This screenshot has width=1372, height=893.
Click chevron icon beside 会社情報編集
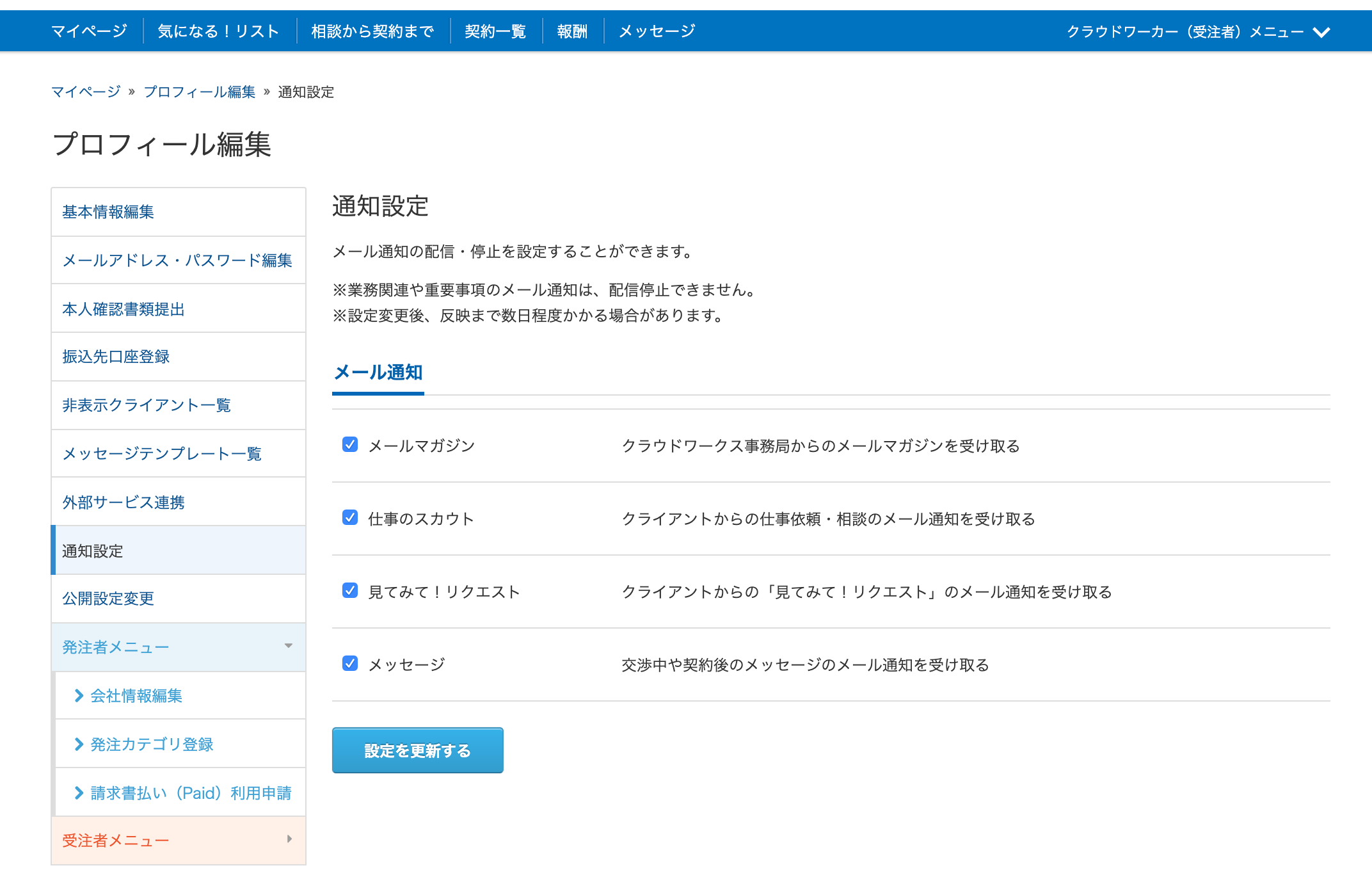[79, 696]
